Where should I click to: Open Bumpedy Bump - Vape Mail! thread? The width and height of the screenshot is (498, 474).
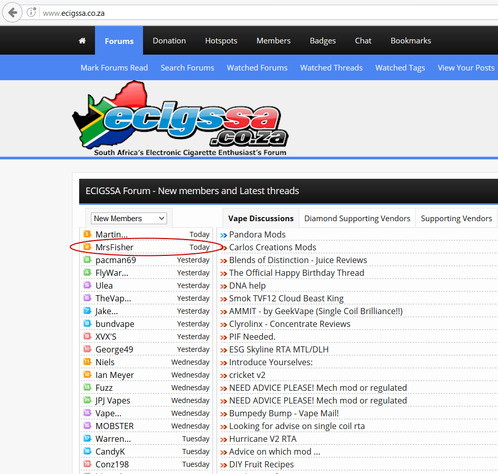284,413
